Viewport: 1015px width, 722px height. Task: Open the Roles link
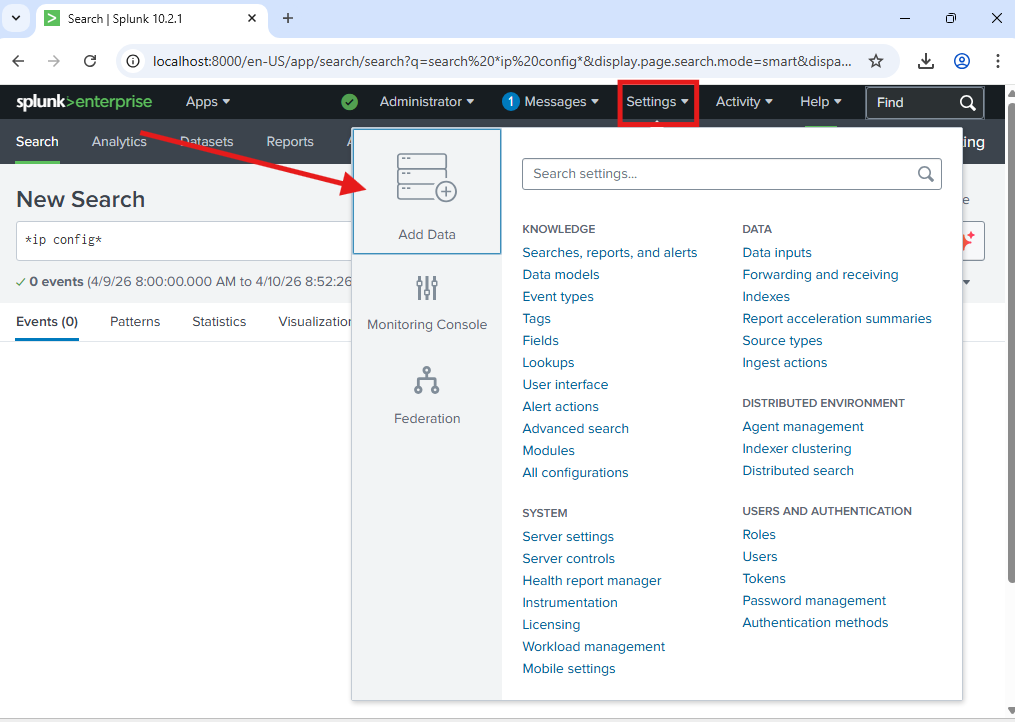(759, 535)
